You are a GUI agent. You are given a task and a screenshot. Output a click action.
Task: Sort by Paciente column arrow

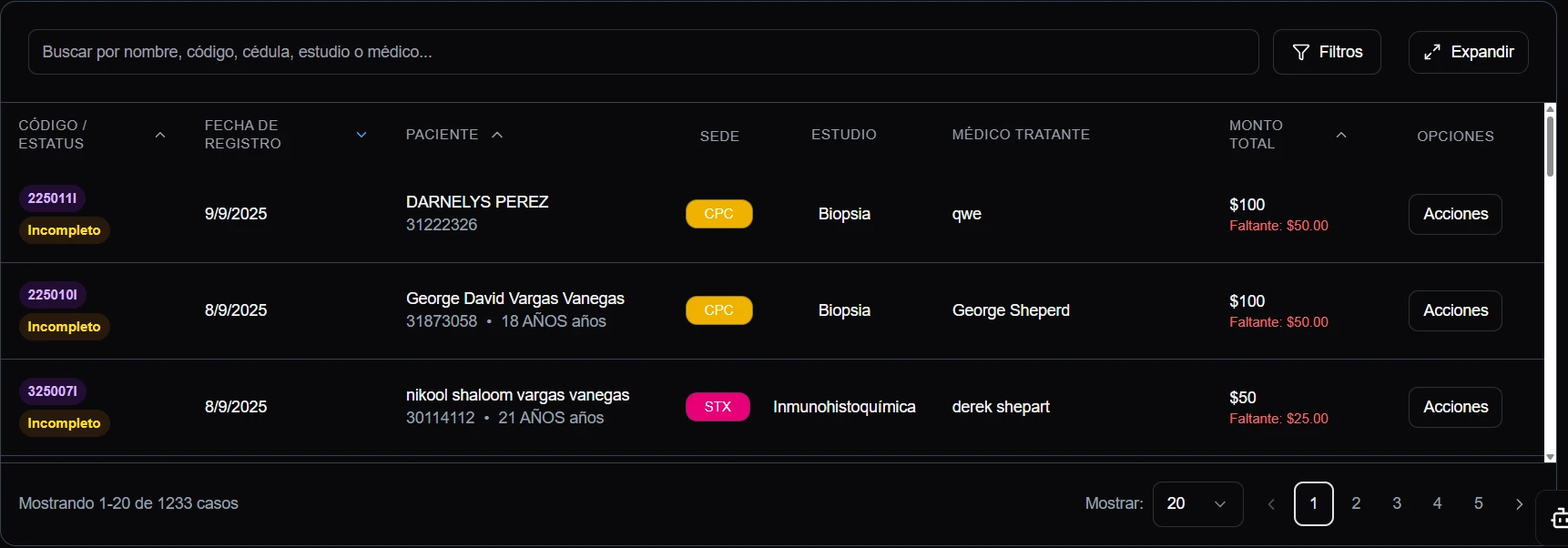pyautogui.click(x=497, y=135)
